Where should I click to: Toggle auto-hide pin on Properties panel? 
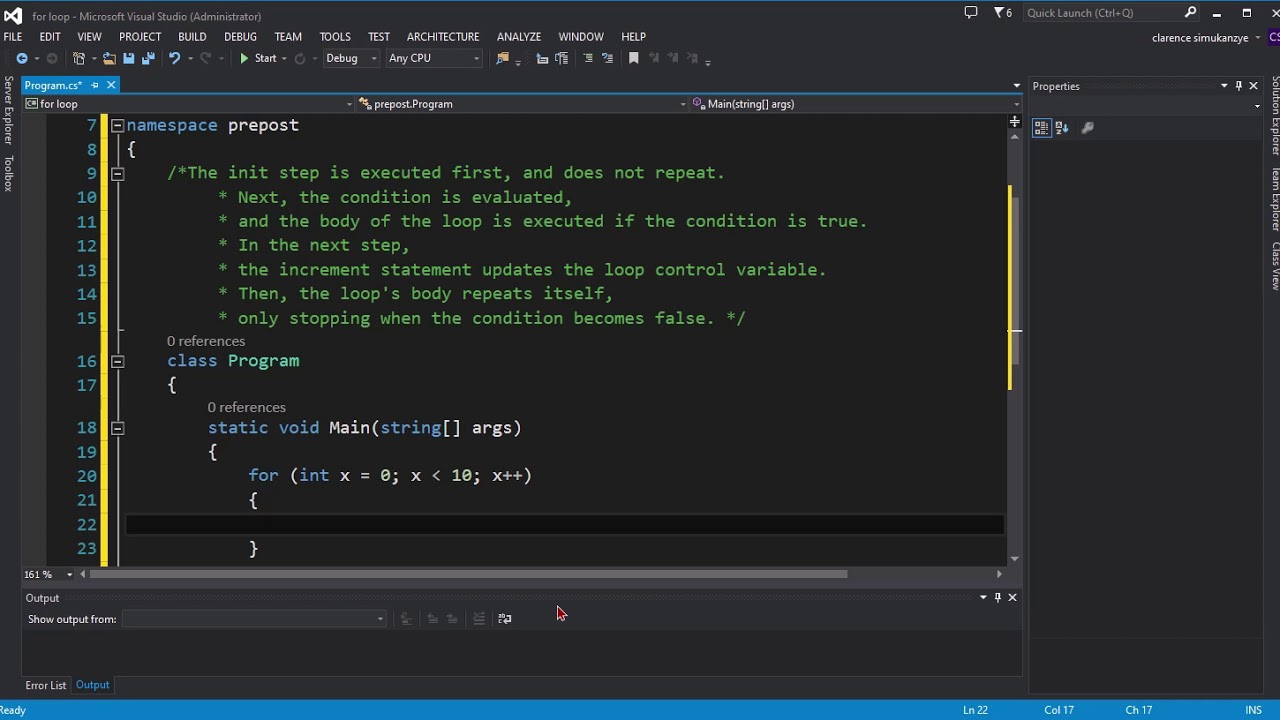click(1238, 86)
